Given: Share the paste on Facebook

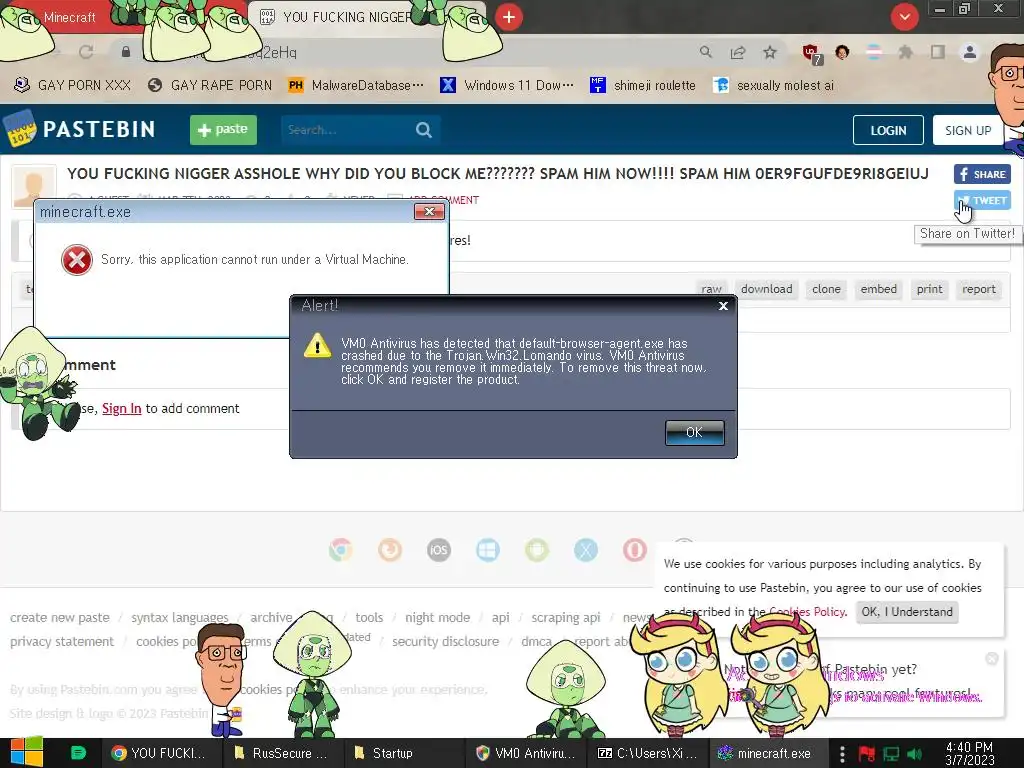Looking at the screenshot, I should tap(982, 174).
